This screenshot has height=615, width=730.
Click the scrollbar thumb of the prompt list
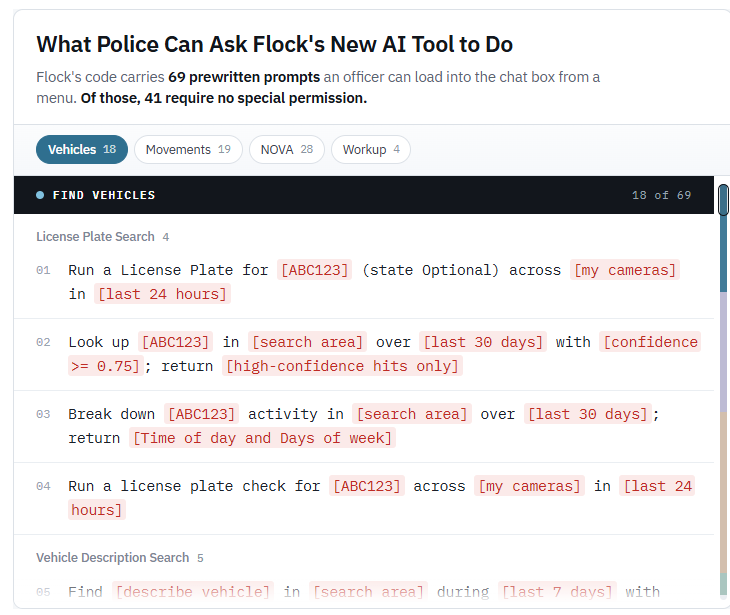pyautogui.click(x=723, y=200)
